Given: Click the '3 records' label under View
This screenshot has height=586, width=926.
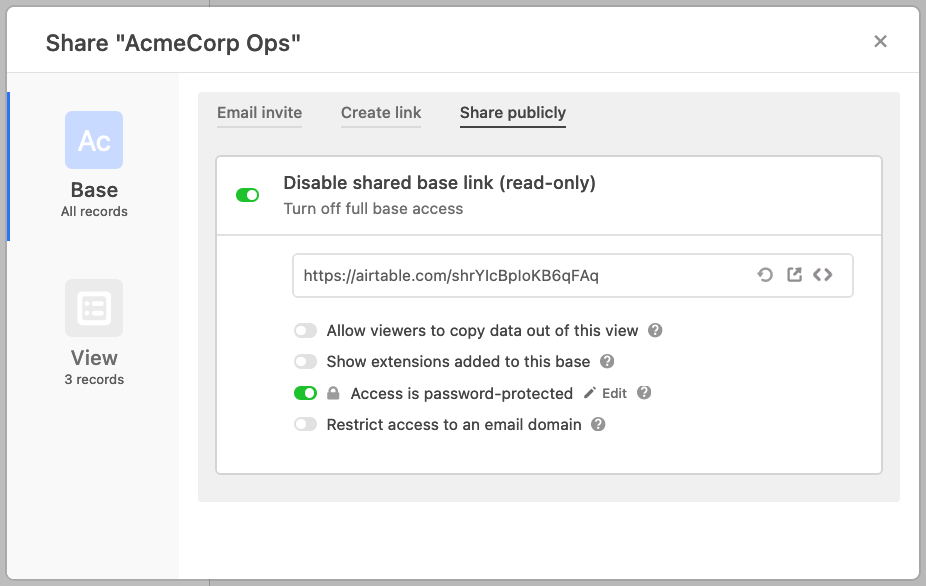Looking at the screenshot, I should 94,379.
